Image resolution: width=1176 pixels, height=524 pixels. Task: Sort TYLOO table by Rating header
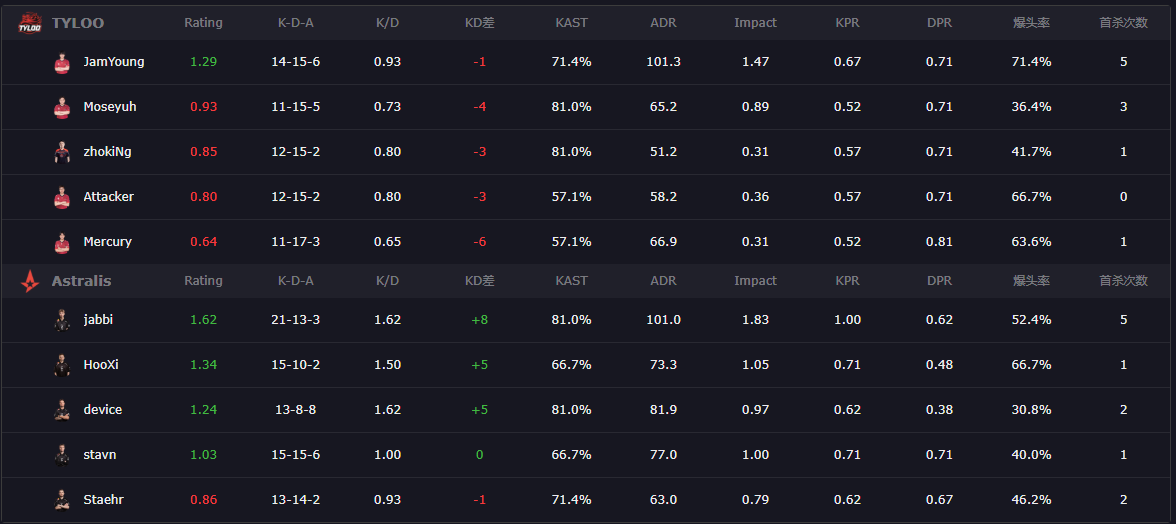[204, 23]
